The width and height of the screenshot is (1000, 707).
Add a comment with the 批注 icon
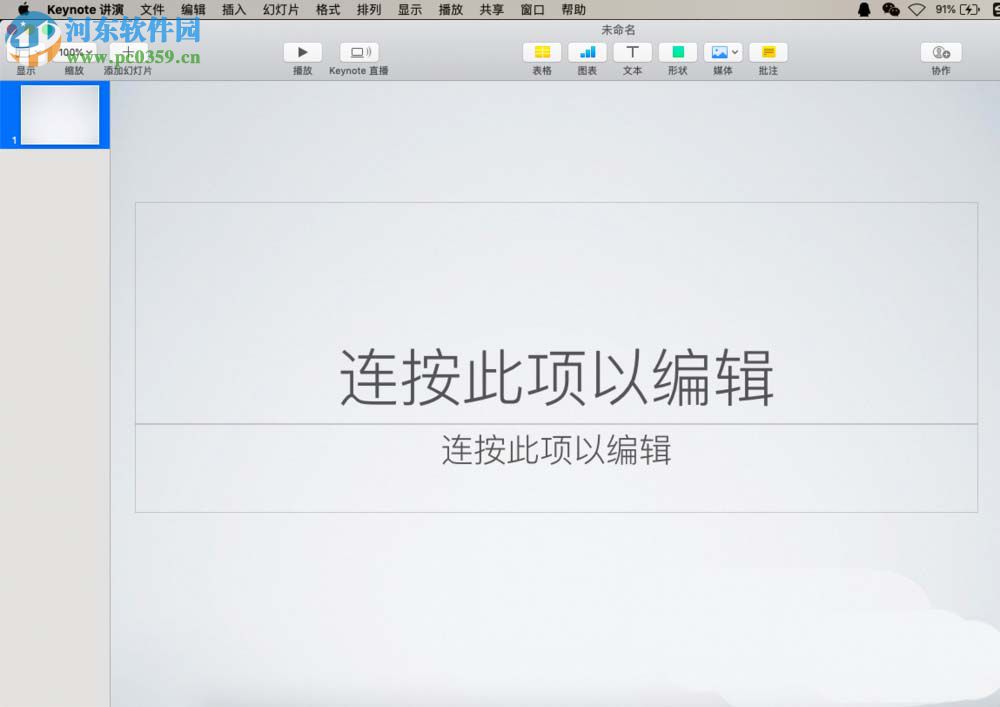767,52
